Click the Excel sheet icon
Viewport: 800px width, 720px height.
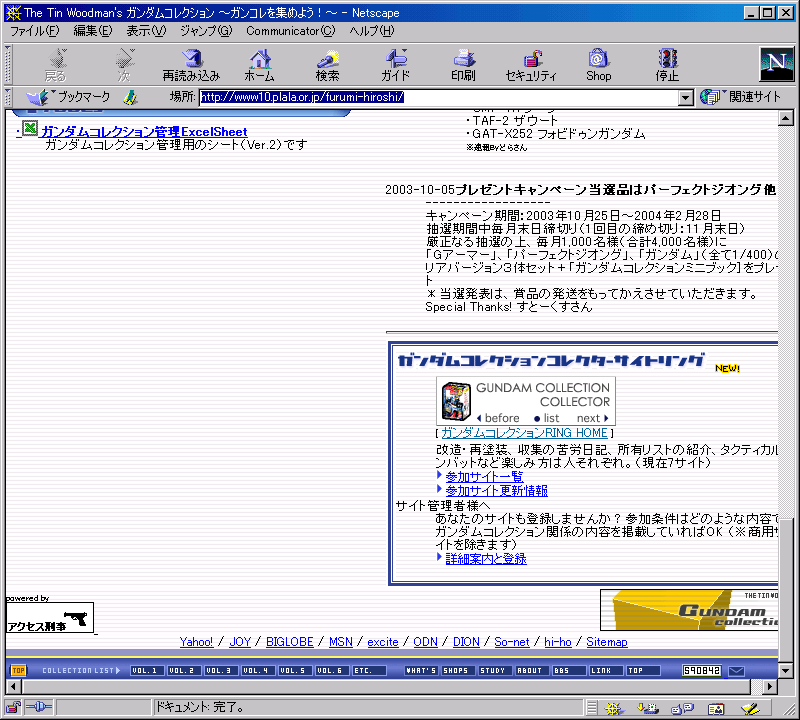(30, 129)
